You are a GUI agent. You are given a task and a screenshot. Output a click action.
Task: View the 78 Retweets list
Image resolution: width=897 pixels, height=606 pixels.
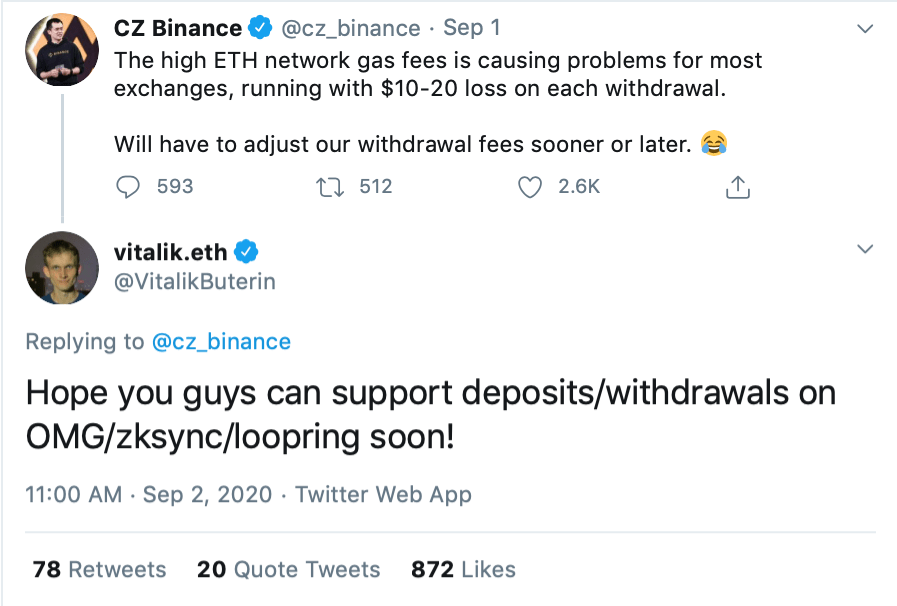[99, 570]
